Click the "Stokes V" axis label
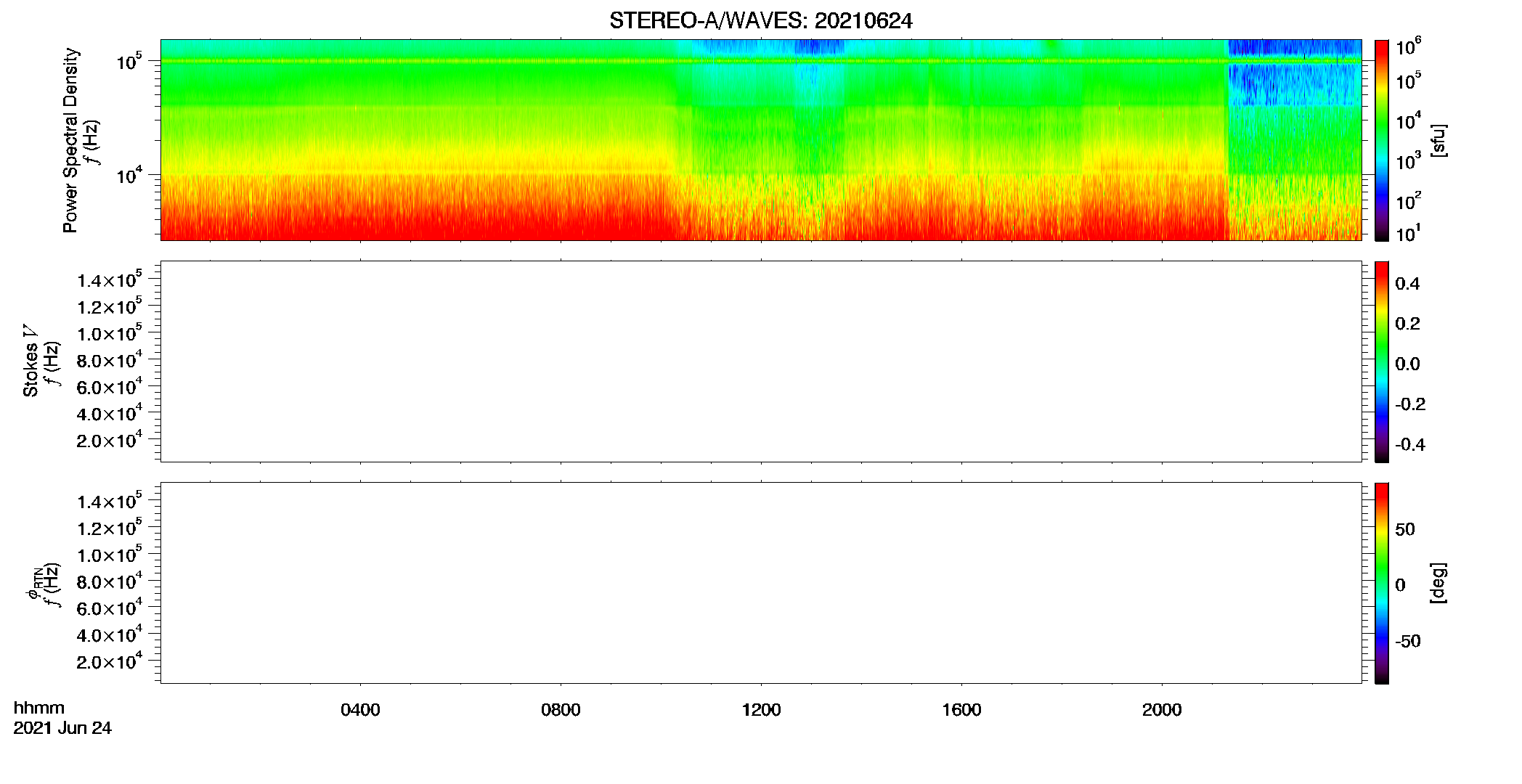 [31, 362]
